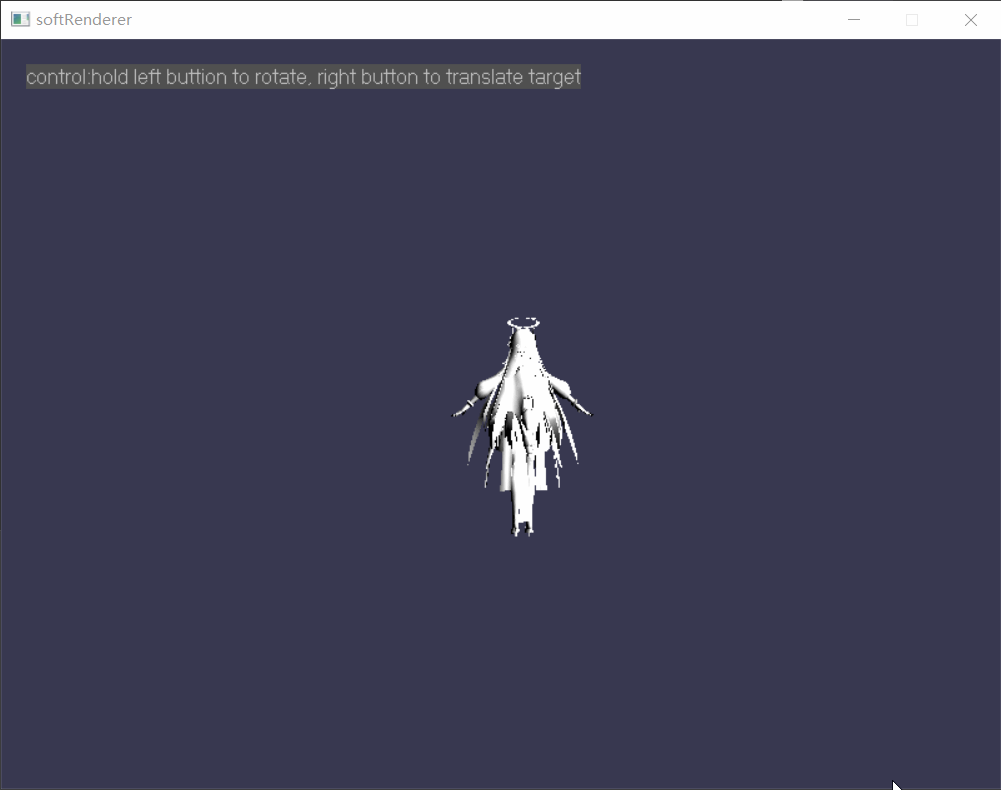Click the control instructions text overlay
This screenshot has height=790, width=1001.
[x=303, y=77]
